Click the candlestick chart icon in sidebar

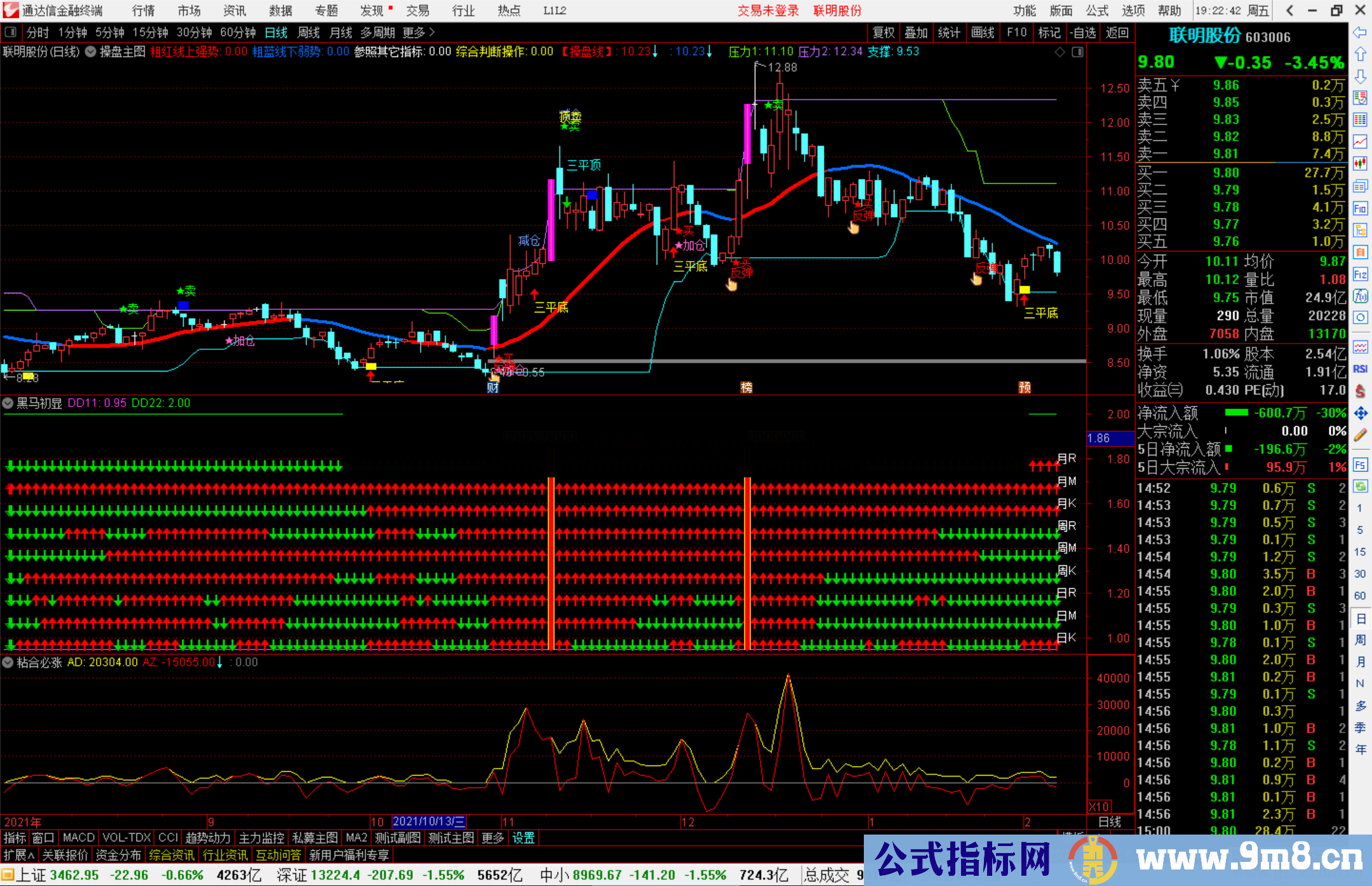coord(1360,164)
